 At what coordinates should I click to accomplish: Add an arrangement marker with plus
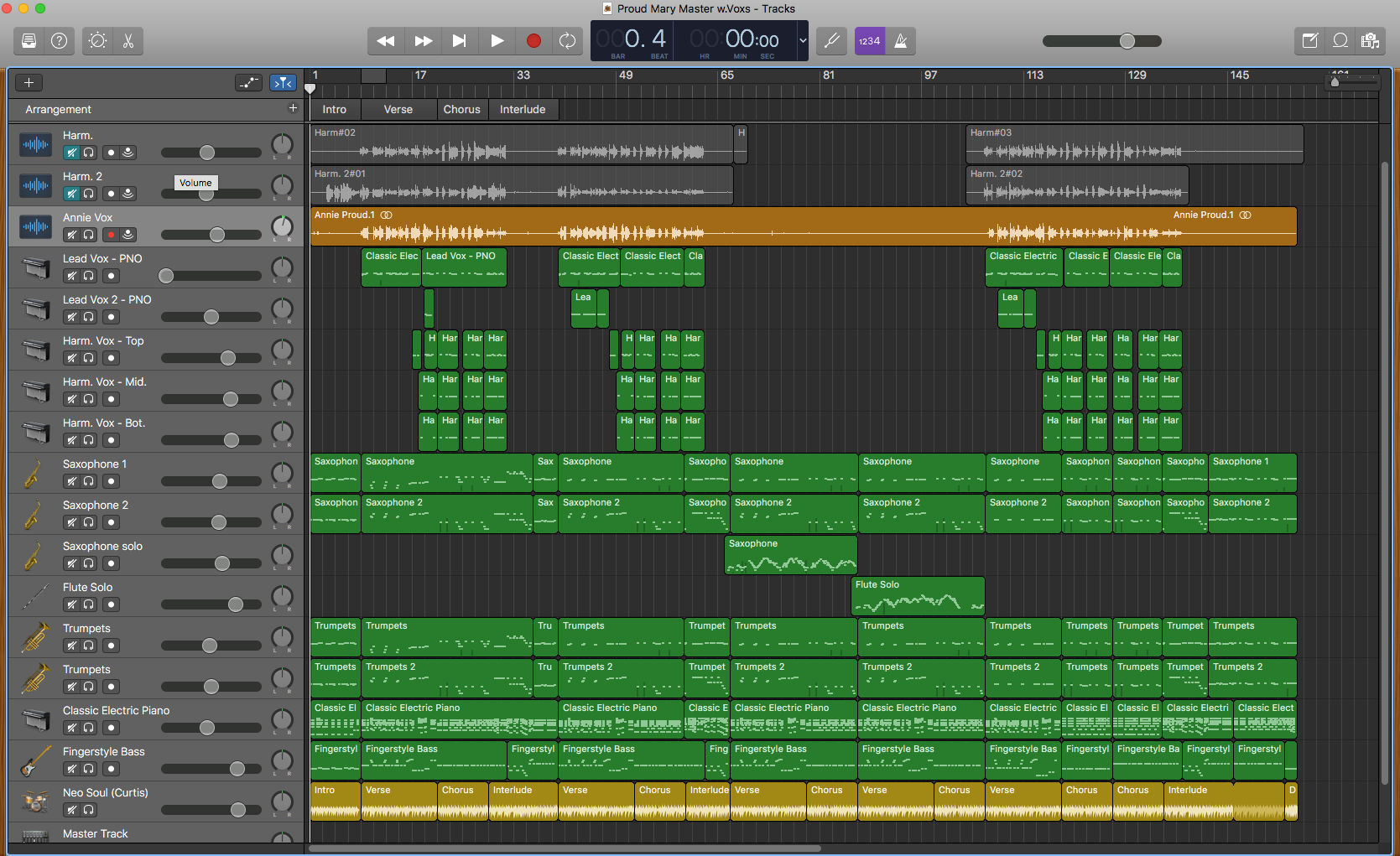pos(293,108)
